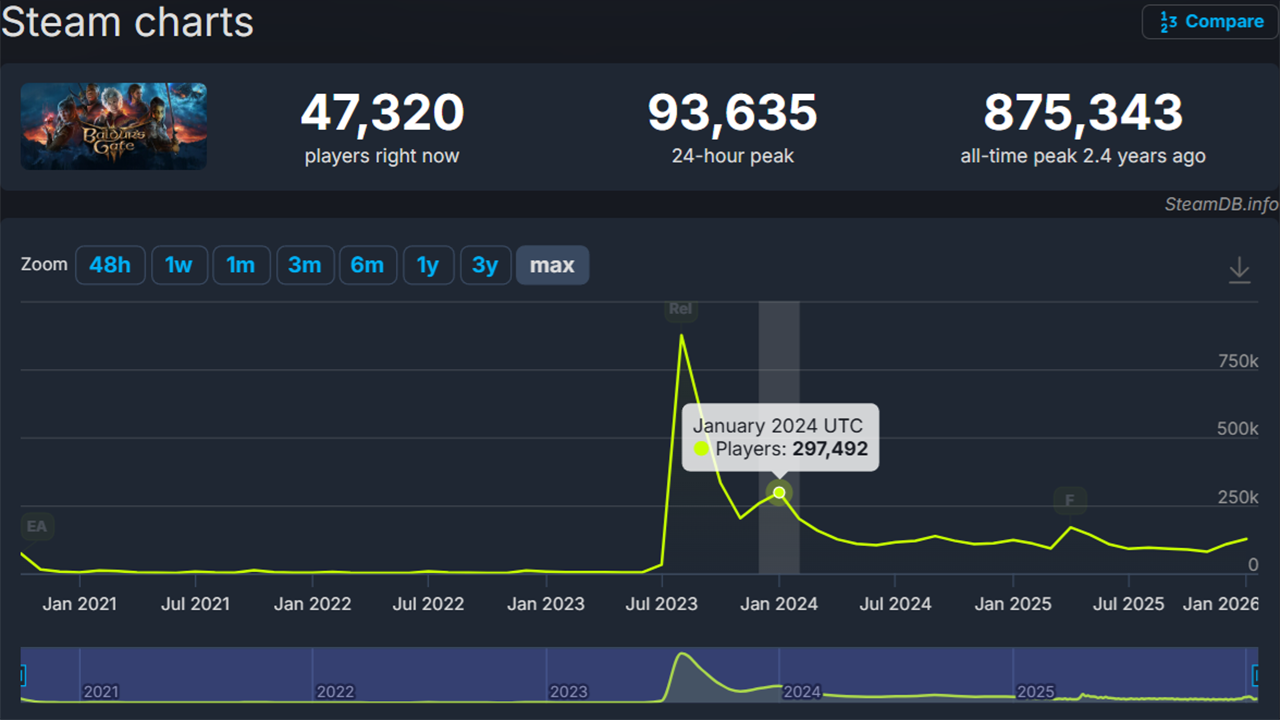
Task: Click the July 2023 peak on chart line
Action: coord(681,336)
